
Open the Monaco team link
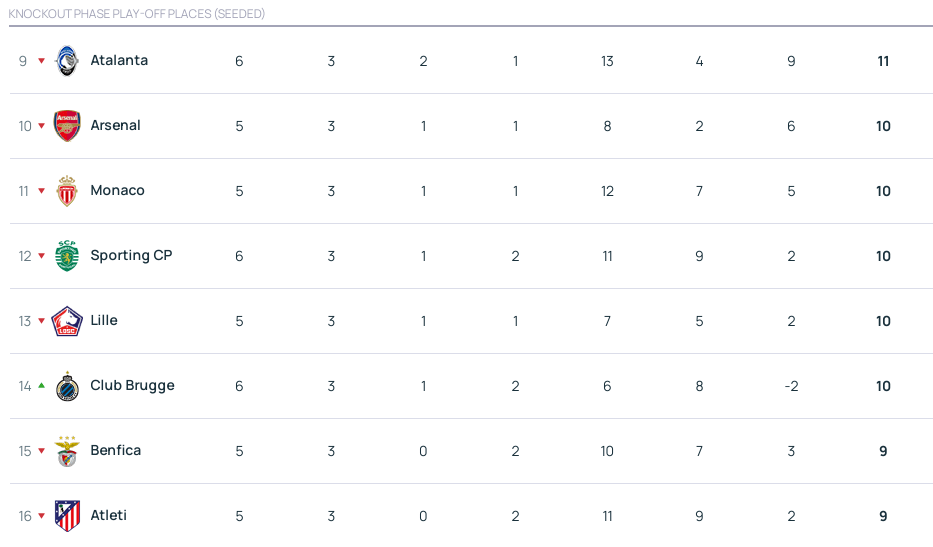pos(117,190)
